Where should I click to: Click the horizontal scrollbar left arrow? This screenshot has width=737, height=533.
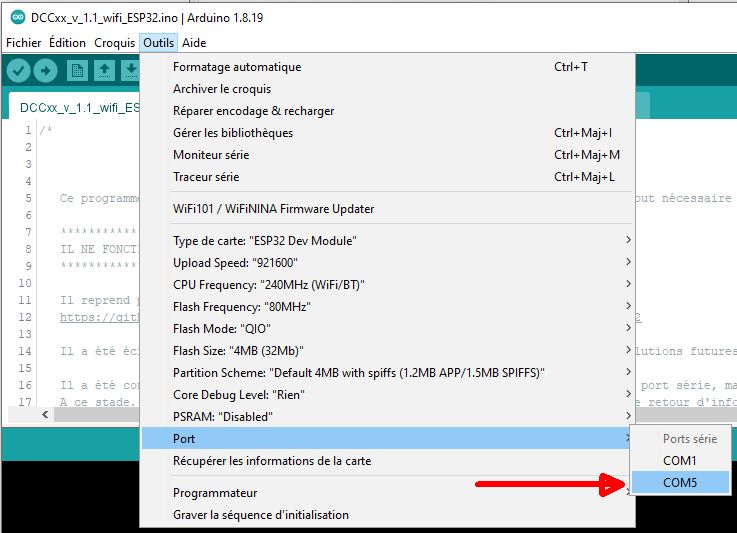pyautogui.click(x=45, y=415)
